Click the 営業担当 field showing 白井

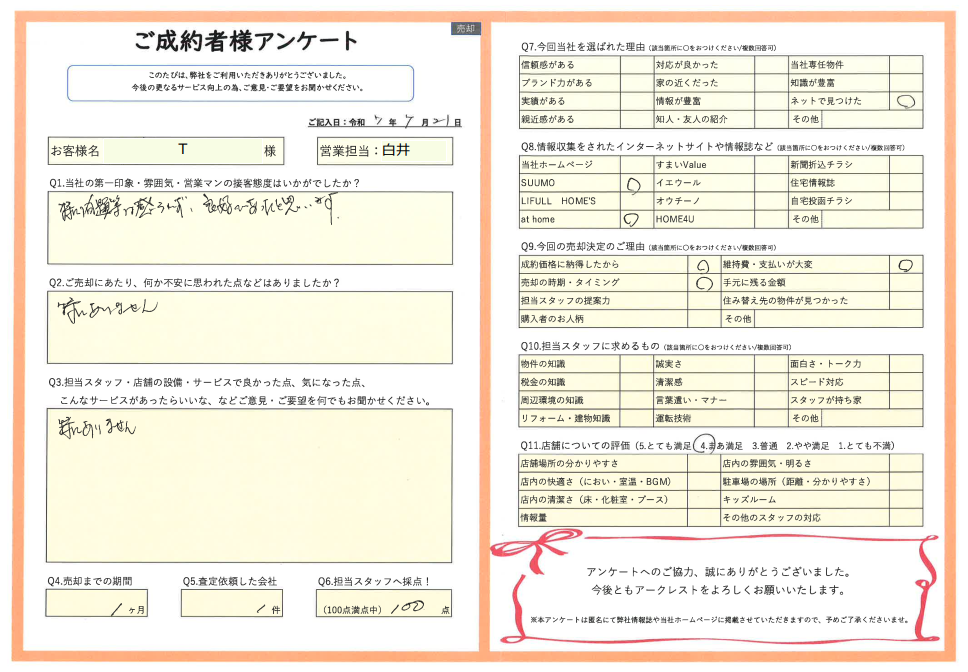click(384, 151)
